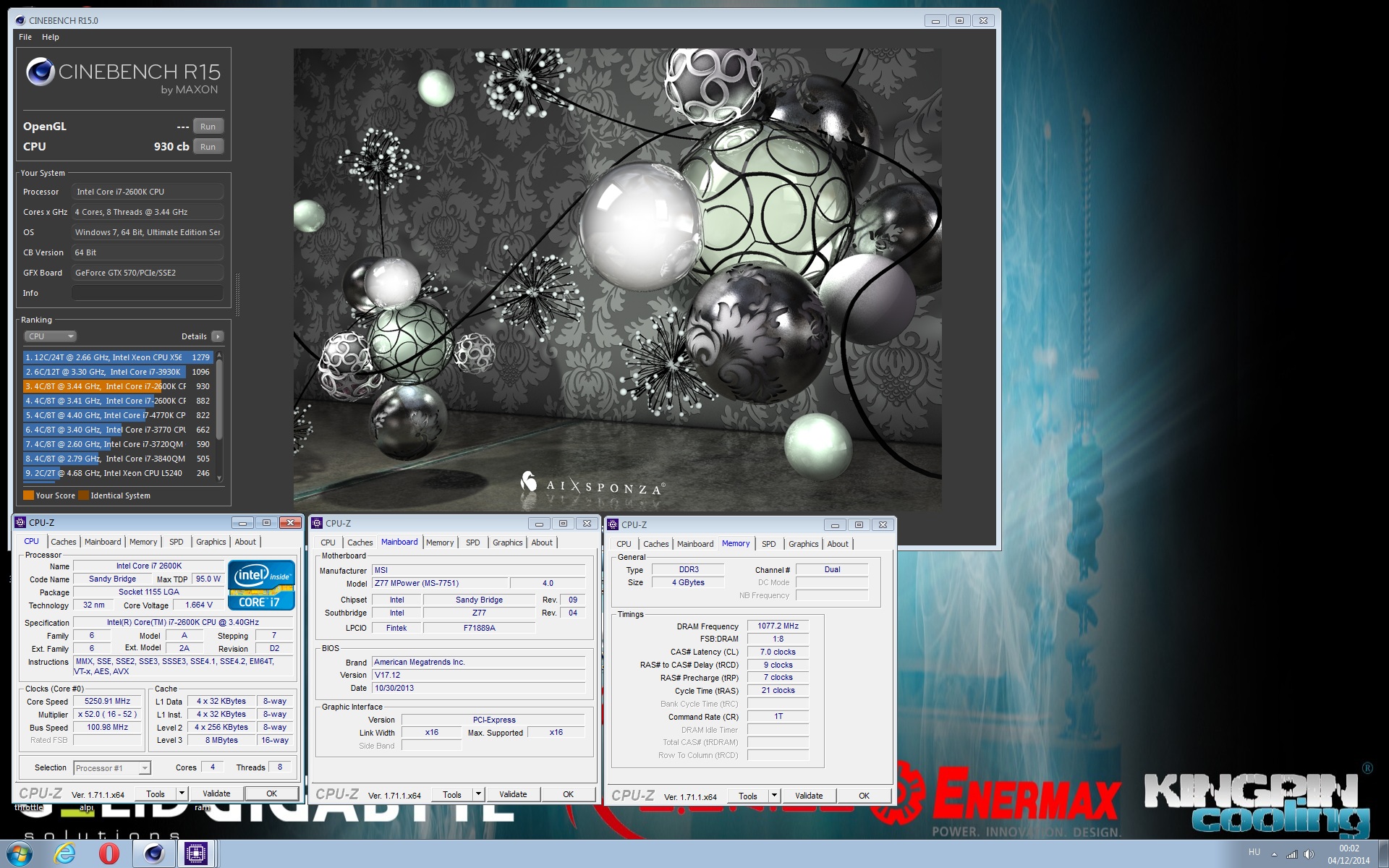Click the ranking list vertical scrollbar

click(219, 417)
